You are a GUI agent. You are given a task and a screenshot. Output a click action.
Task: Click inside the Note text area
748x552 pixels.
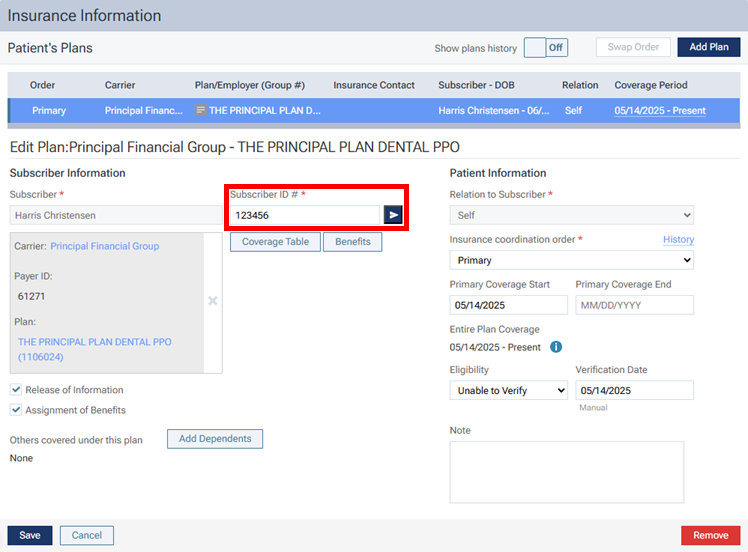coord(567,472)
